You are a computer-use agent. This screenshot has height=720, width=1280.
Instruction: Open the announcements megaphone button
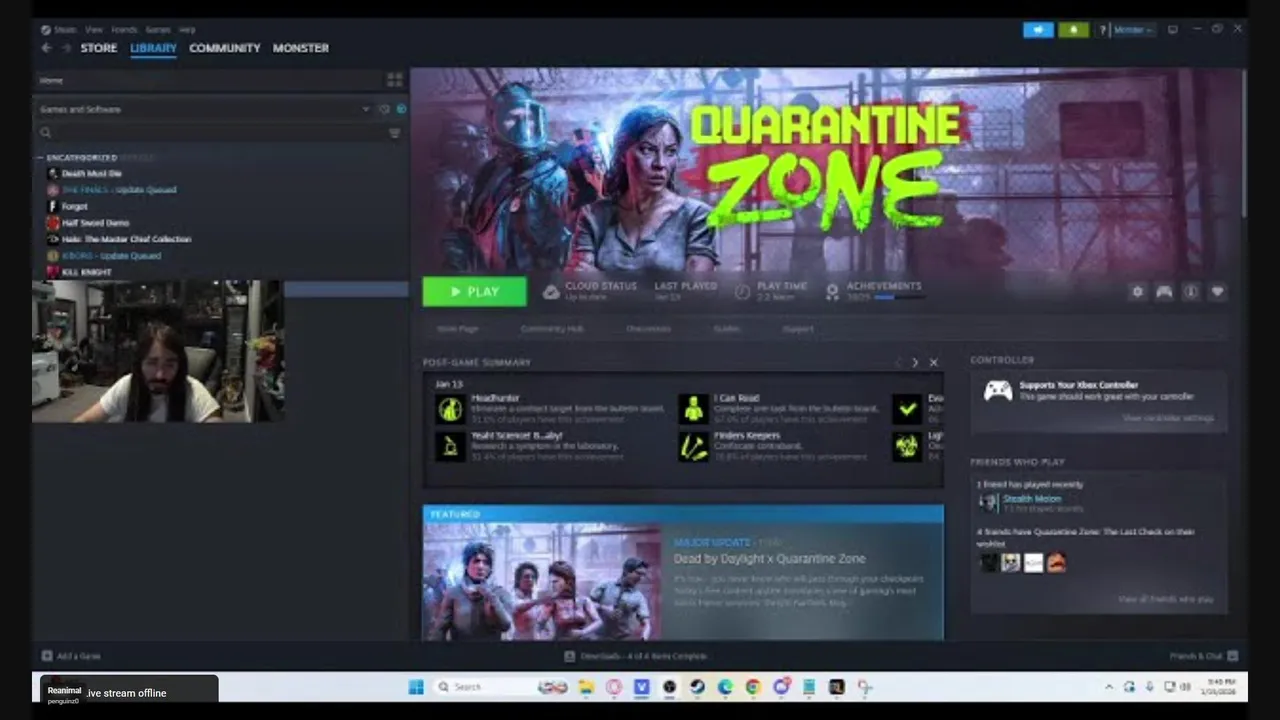coord(1038,30)
